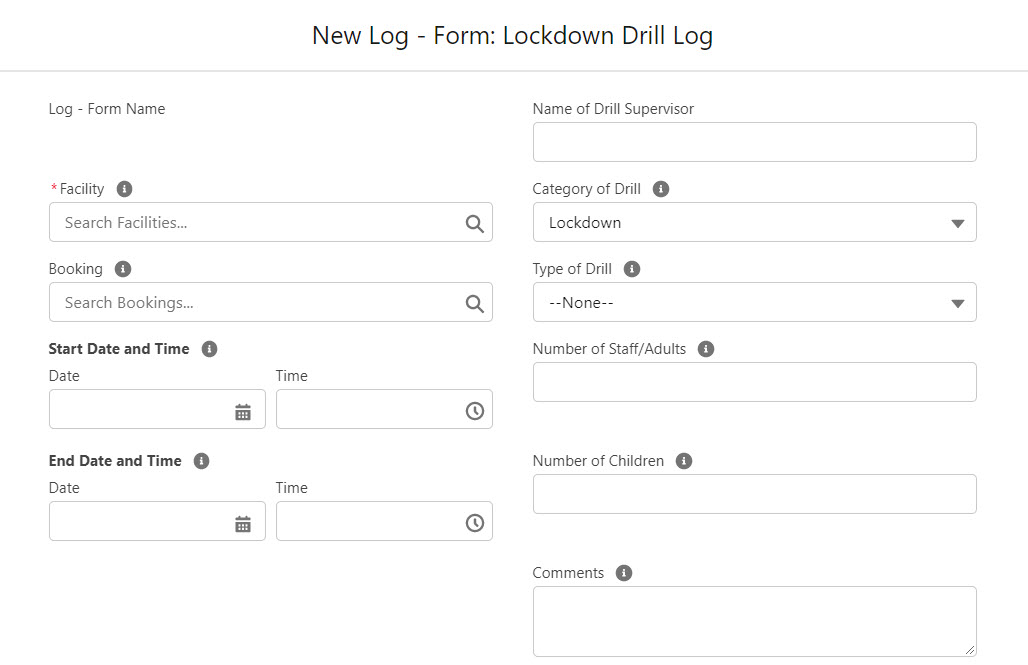Click the Comments info tooltip icon
Viewport: 1028px width, 665px height.
tap(623, 572)
